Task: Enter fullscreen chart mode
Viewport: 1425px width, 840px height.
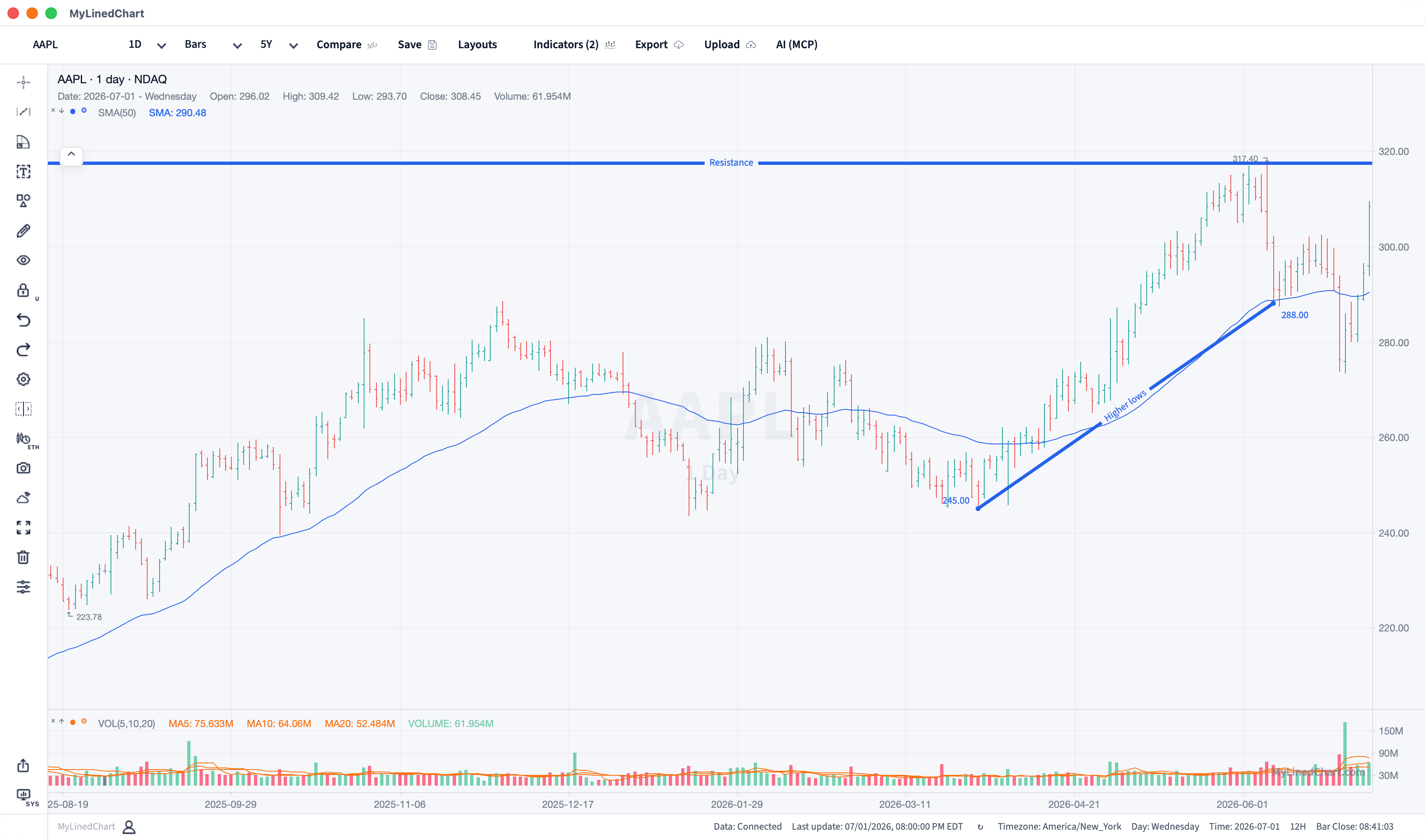Action: pyautogui.click(x=23, y=528)
